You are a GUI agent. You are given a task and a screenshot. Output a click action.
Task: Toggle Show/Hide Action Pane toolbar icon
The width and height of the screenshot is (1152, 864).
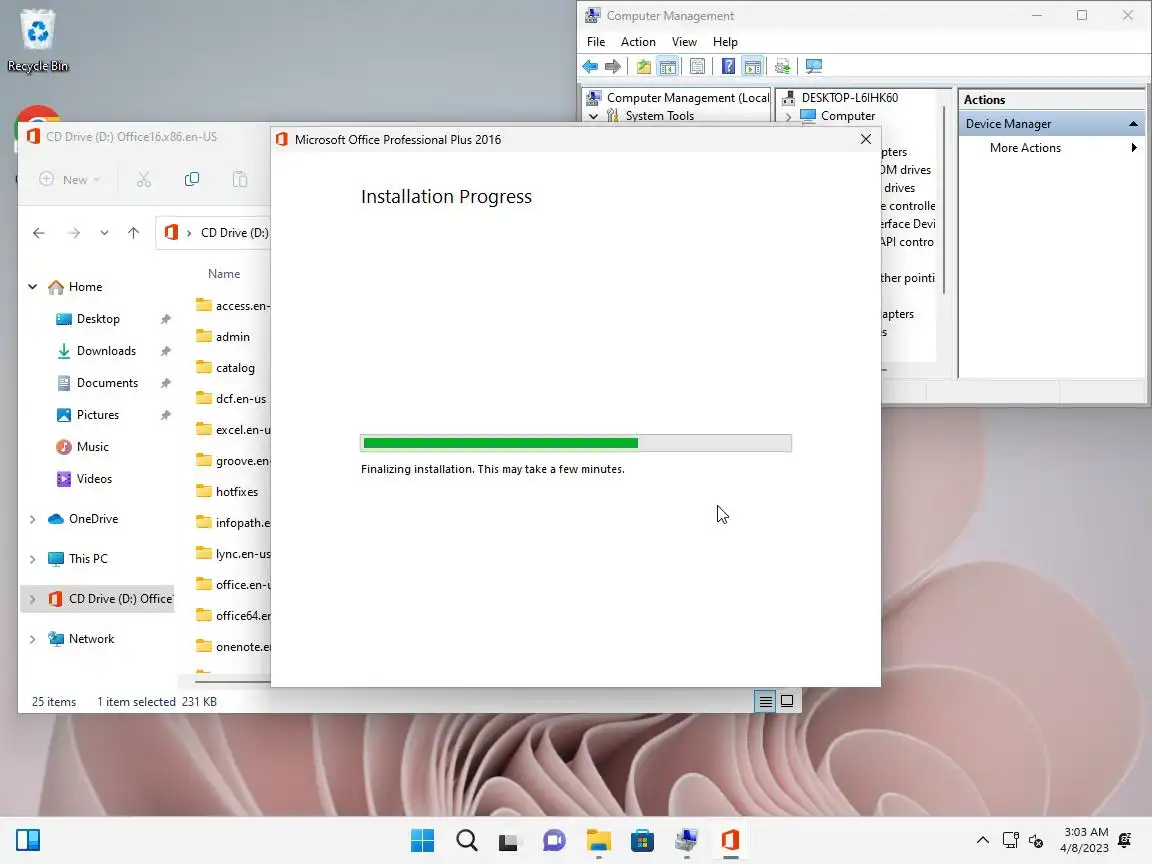pyautogui.click(x=752, y=67)
